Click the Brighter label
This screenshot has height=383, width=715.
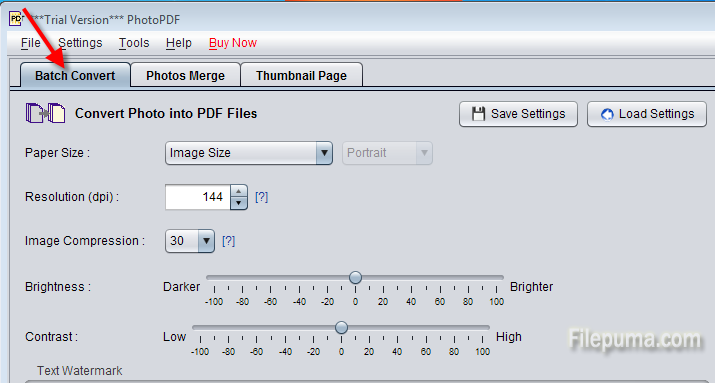531,287
